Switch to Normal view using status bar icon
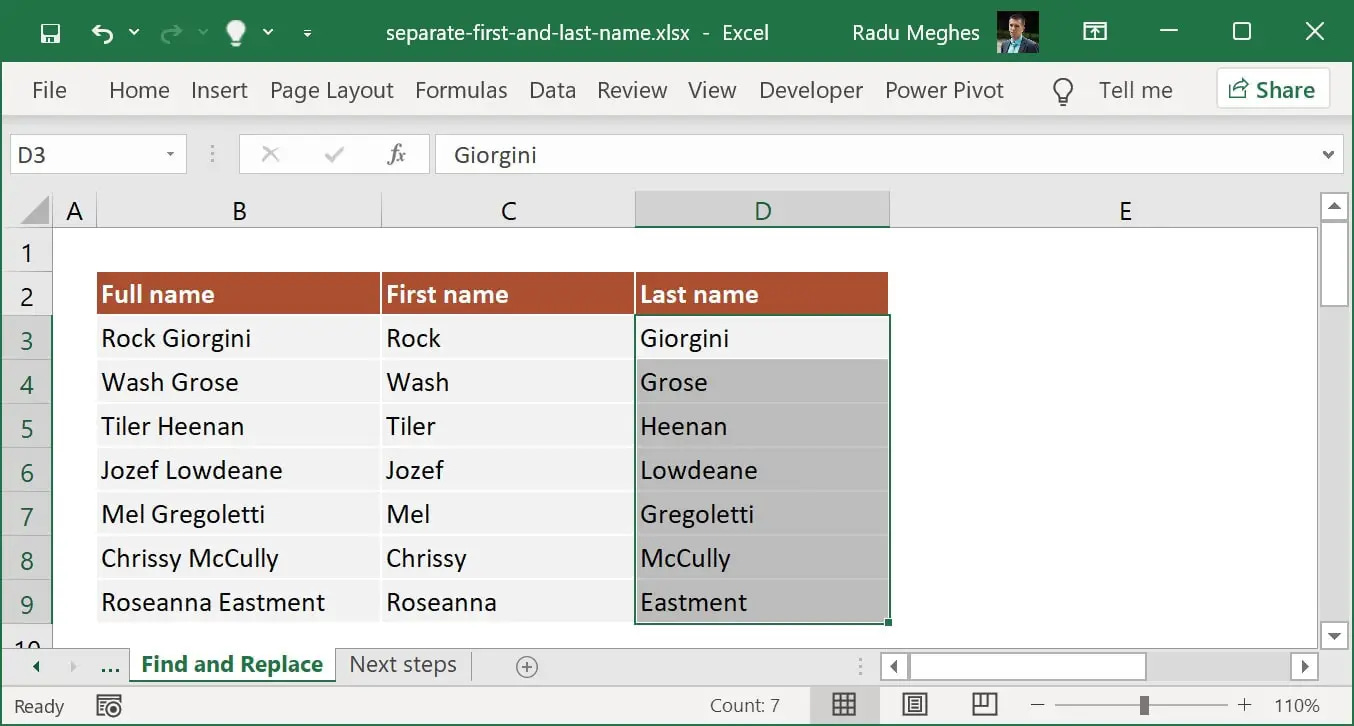Screen dimensions: 1354x726 [843, 704]
